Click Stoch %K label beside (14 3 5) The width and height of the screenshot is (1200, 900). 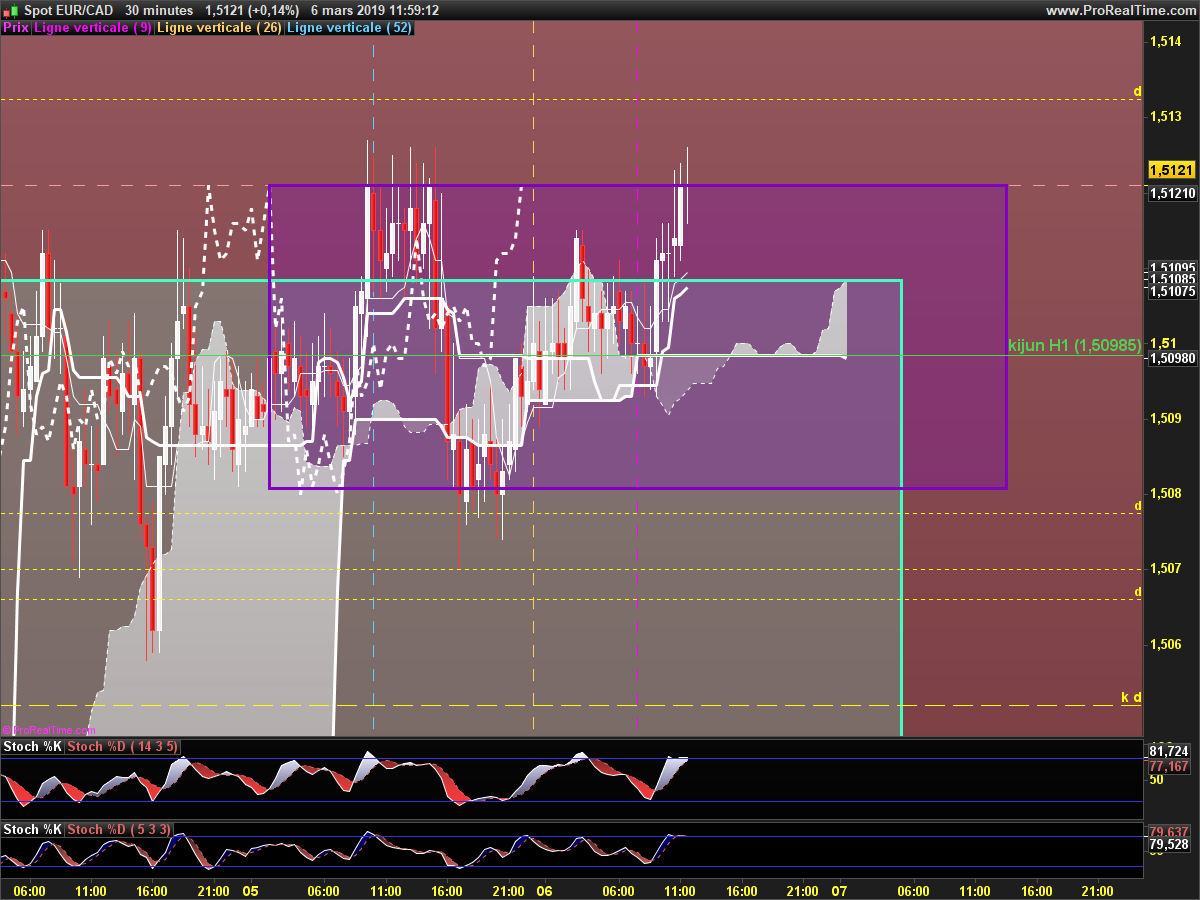coord(33,746)
